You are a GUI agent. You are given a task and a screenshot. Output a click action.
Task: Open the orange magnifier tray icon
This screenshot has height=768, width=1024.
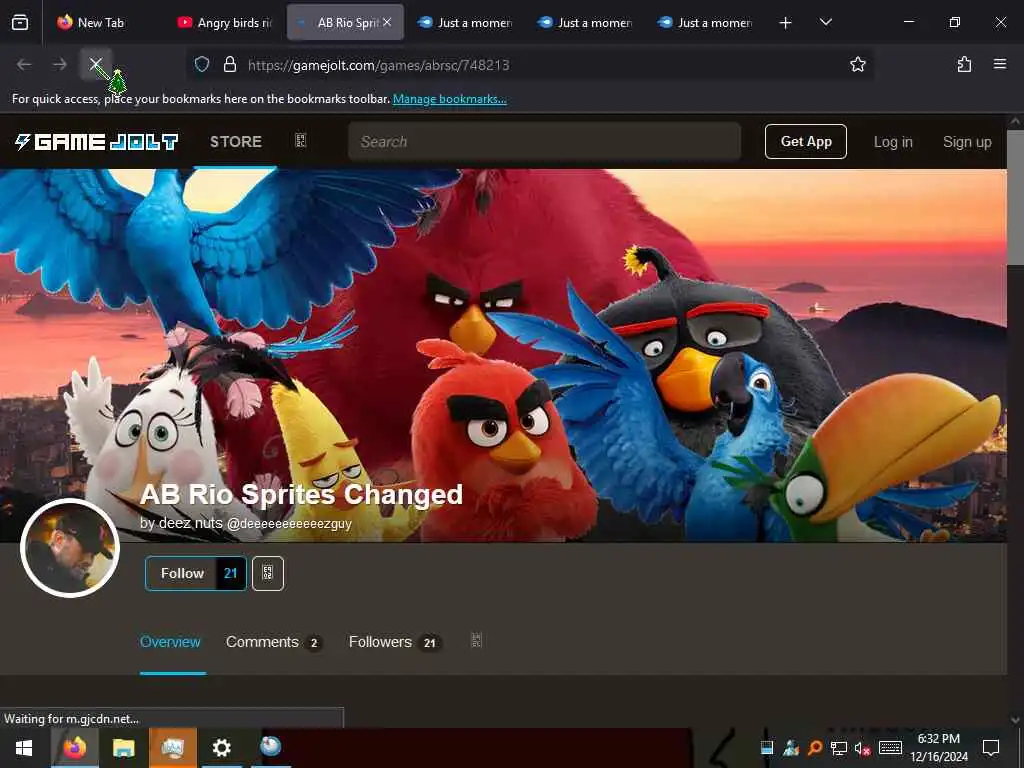pyautogui.click(x=815, y=748)
